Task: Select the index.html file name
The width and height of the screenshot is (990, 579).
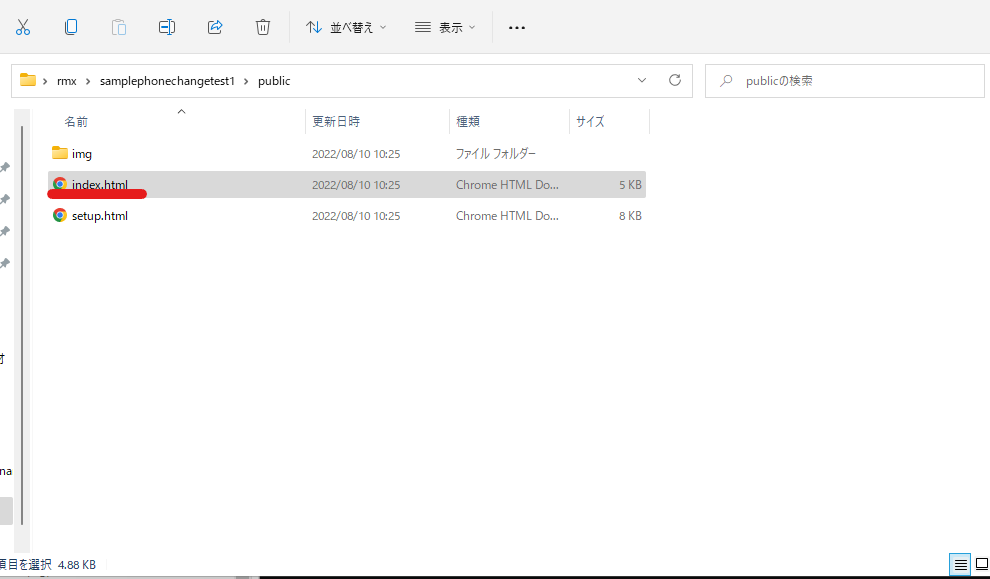Action: pos(100,184)
